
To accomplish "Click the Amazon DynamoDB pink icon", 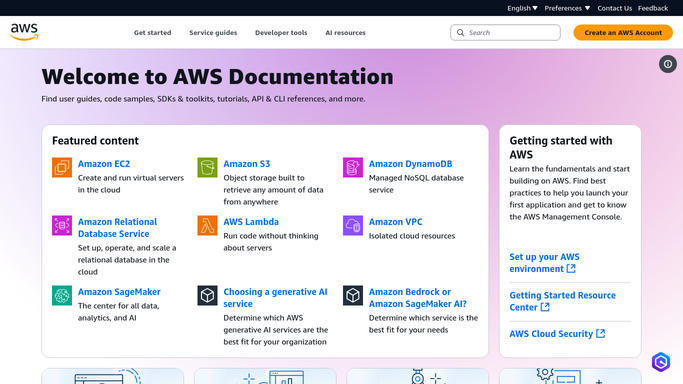I will pos(353,168).
